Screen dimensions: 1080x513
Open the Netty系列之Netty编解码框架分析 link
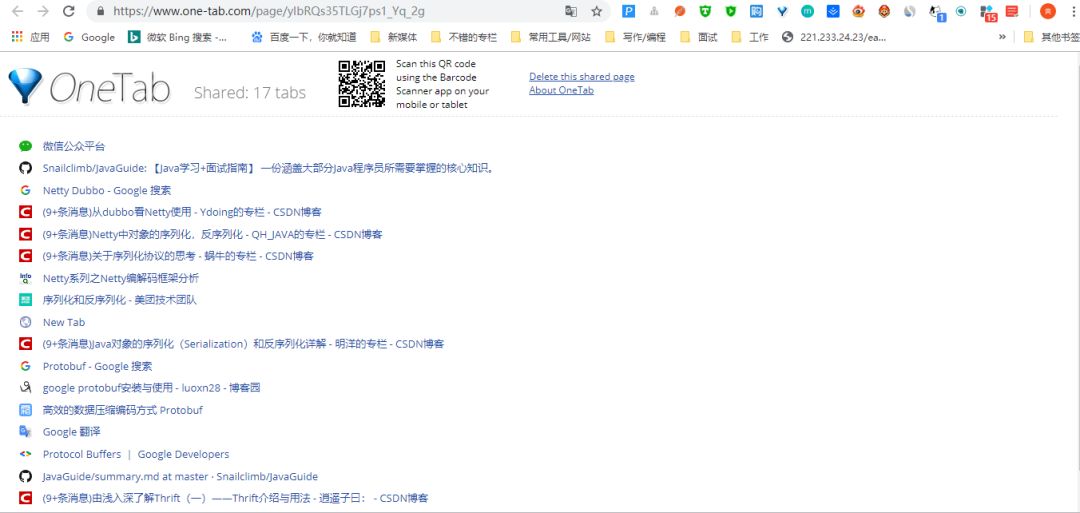121,278
